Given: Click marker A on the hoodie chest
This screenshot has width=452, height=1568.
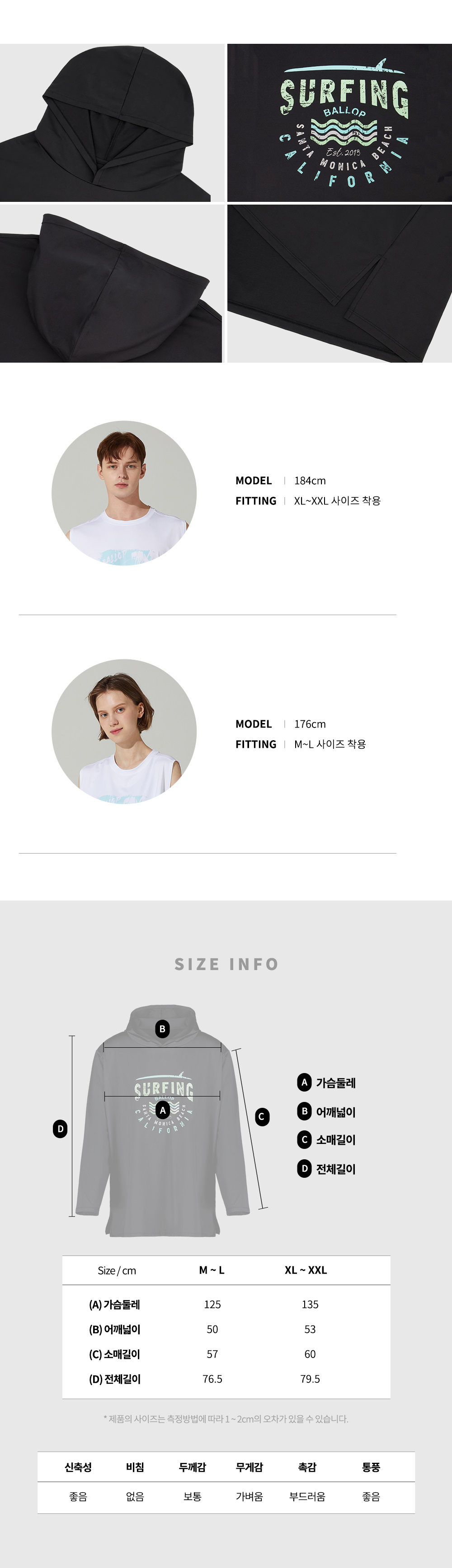Looking at the screenshot, I should (163, 1110).
